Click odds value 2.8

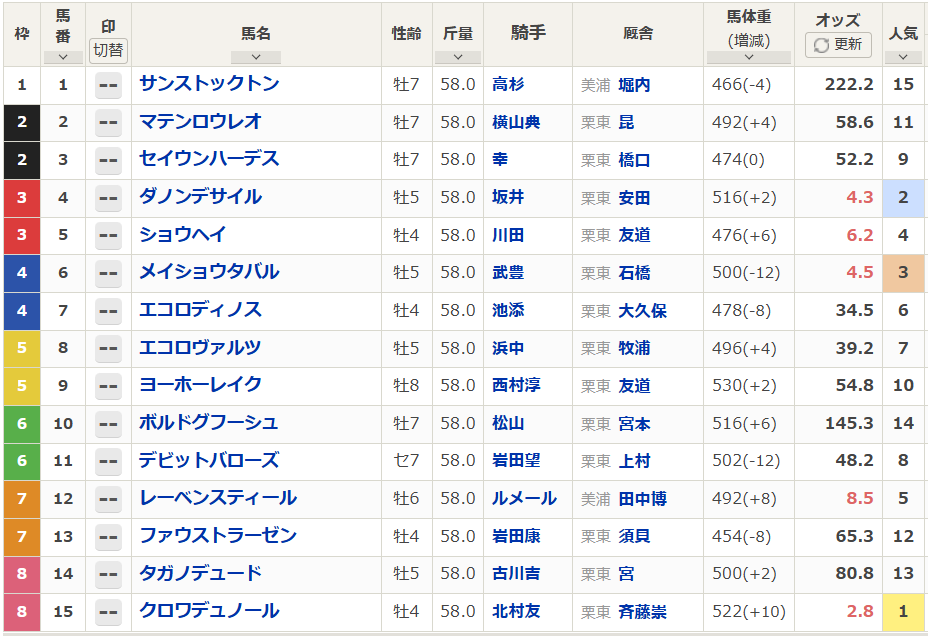[x=860, y=611]
